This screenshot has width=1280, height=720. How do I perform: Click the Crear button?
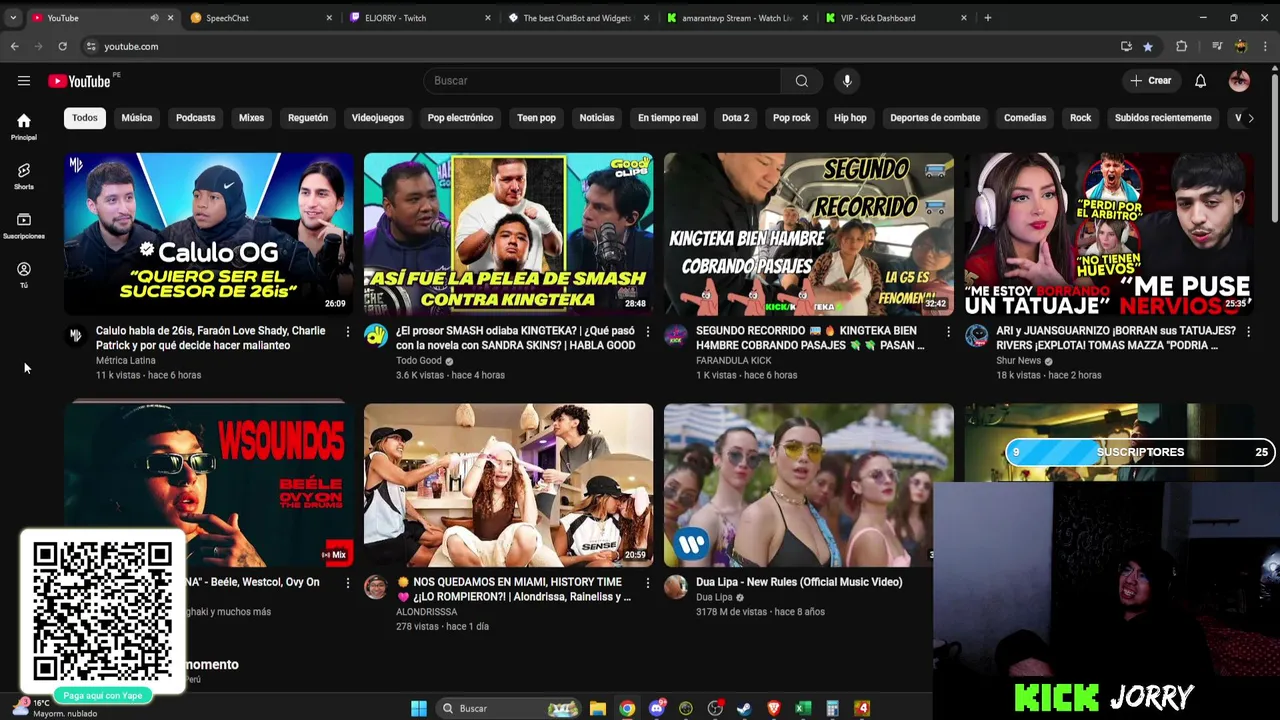coord(1150,81)
